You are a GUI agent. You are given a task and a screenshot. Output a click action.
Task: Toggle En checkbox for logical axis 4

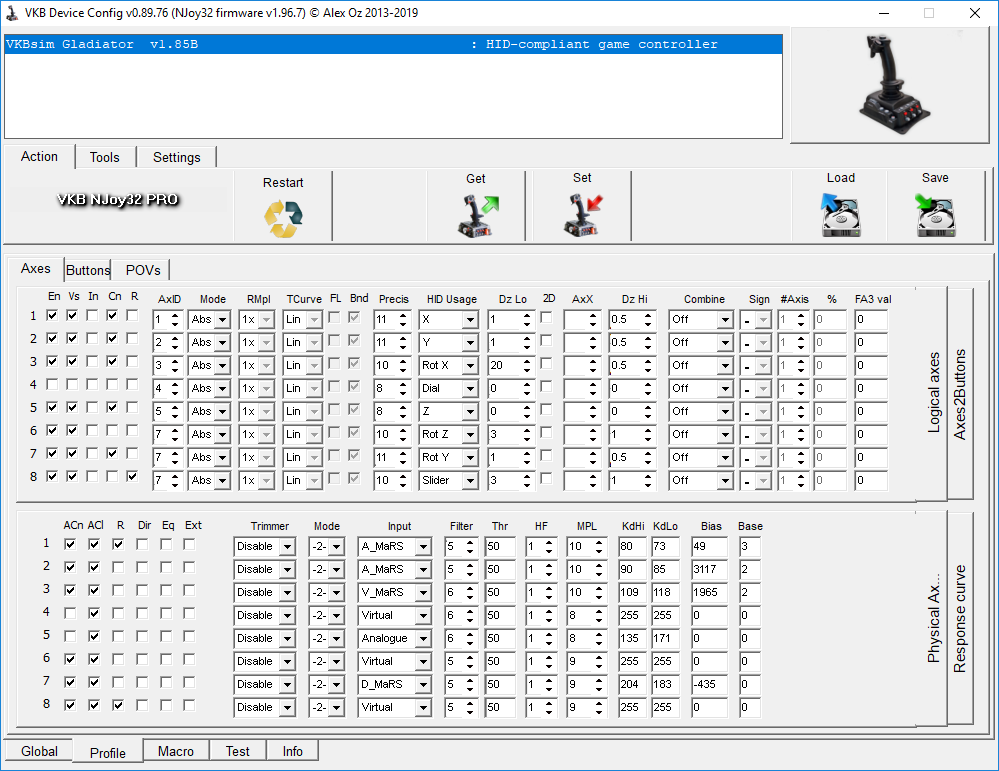[x=52, y=384]
